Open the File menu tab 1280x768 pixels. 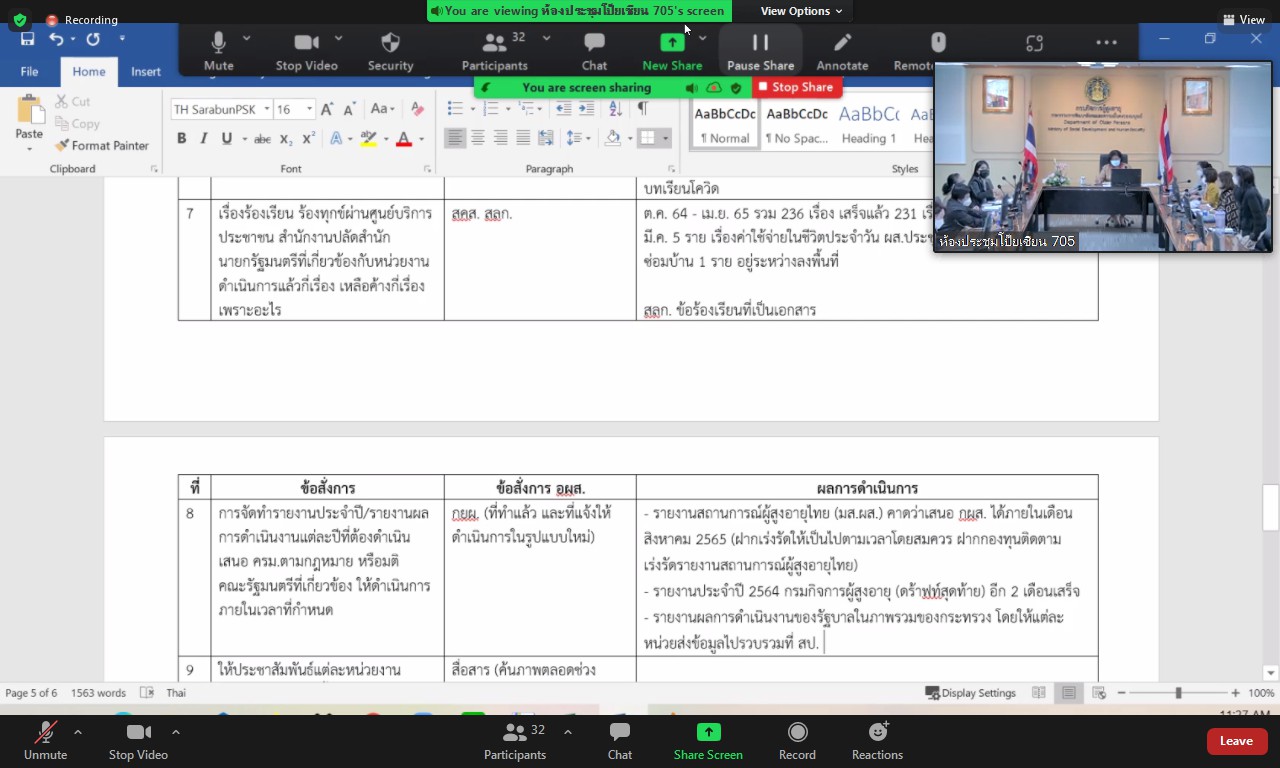tap(30, 72)
